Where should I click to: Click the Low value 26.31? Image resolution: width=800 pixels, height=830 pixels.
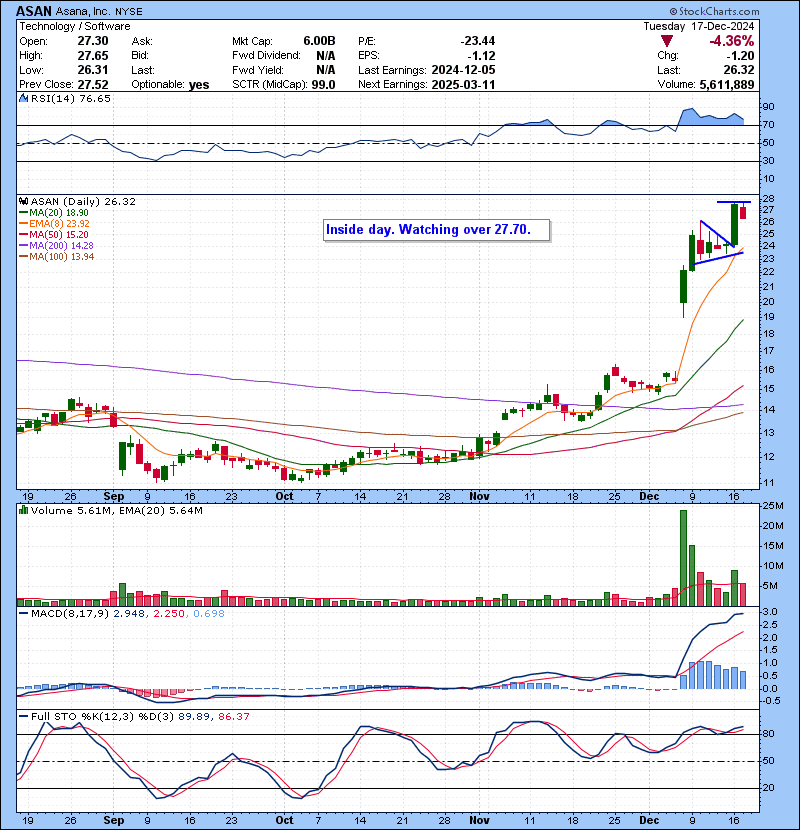coord(93,70)
